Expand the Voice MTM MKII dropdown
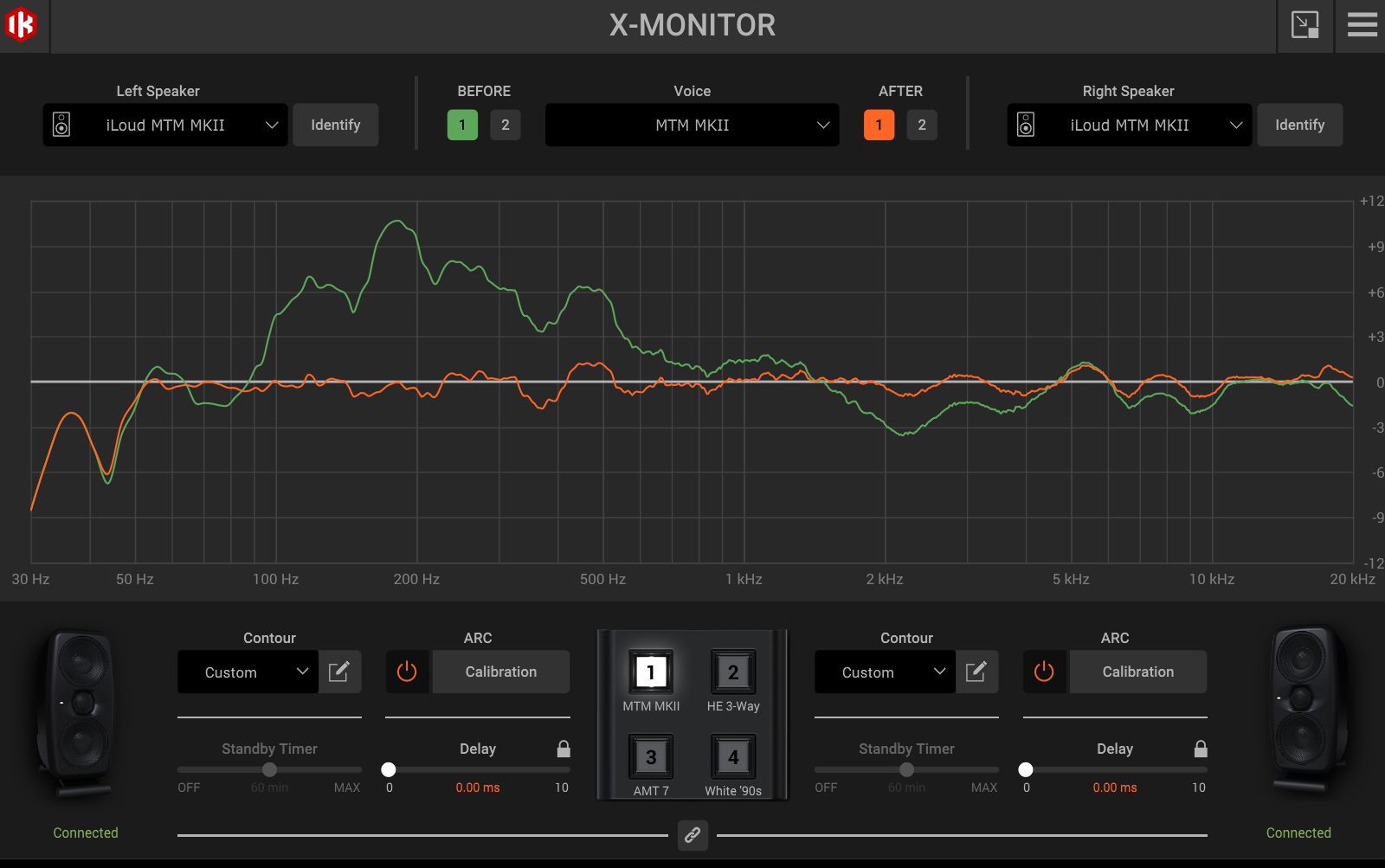The width and height of the screenshot is (1385, 868). click(692, 125)
